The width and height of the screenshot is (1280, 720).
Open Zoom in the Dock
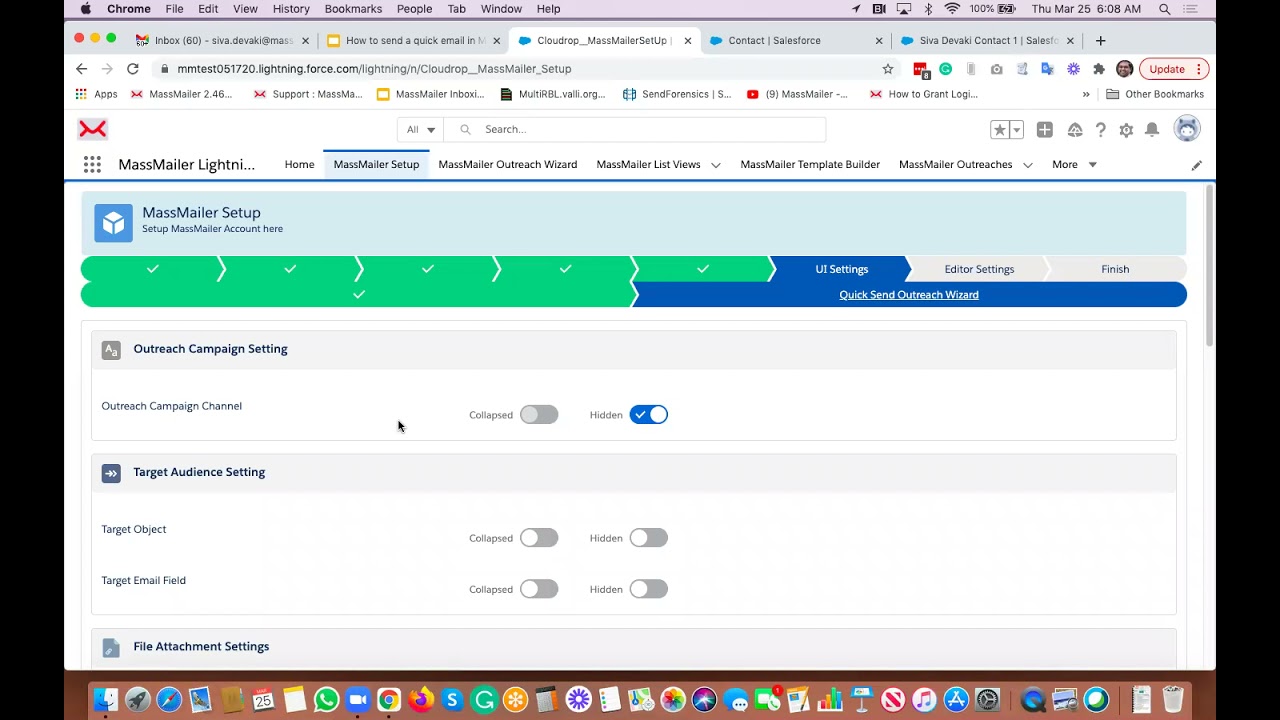pyautogui.click(x=358, y=700)
